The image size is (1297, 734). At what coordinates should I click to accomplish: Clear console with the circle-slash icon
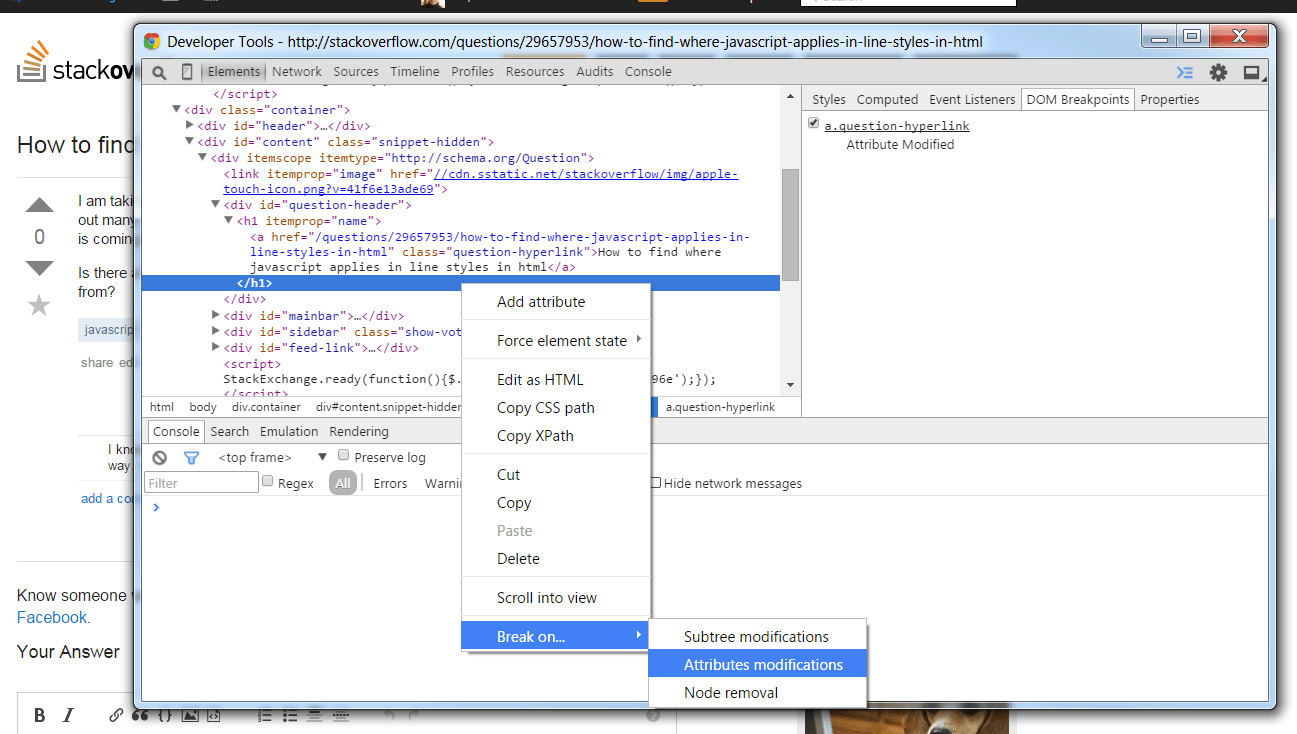(160, 457)
